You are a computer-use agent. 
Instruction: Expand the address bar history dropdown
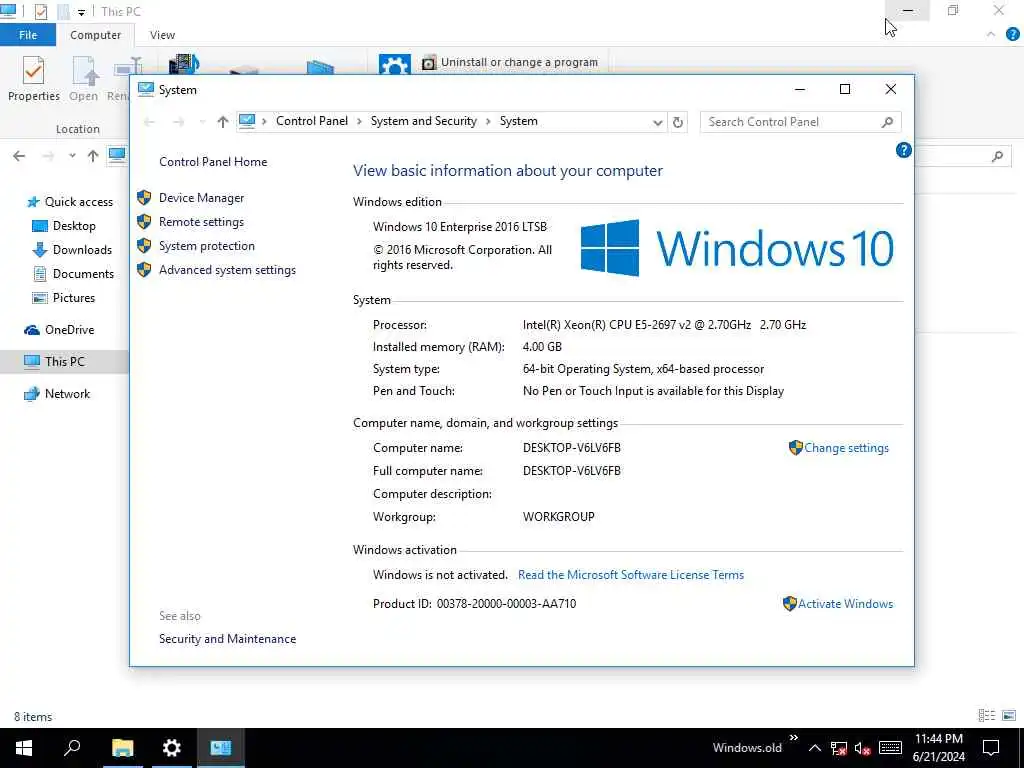click(658, 122)
